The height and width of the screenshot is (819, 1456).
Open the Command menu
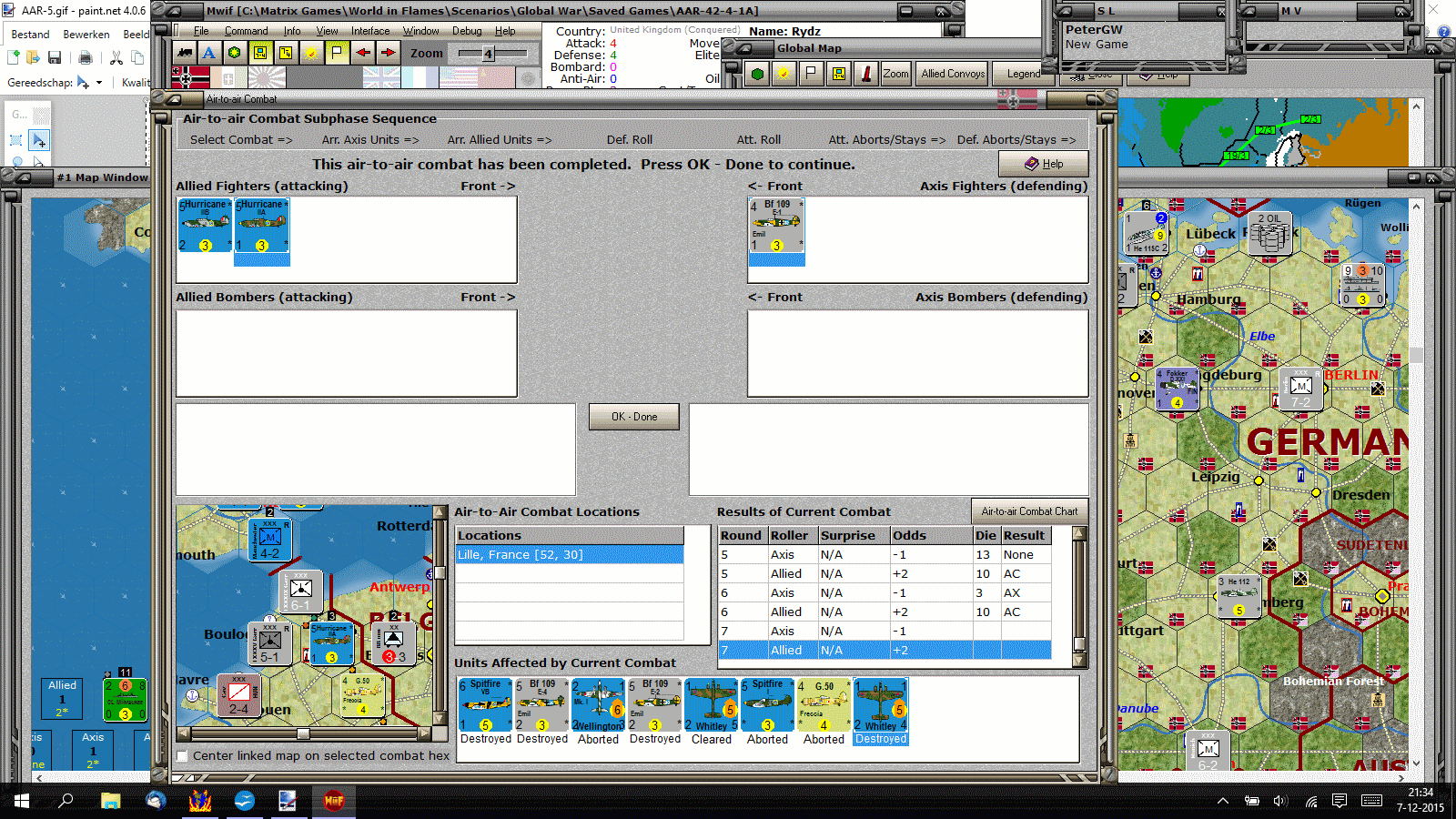tap(246, 31)
